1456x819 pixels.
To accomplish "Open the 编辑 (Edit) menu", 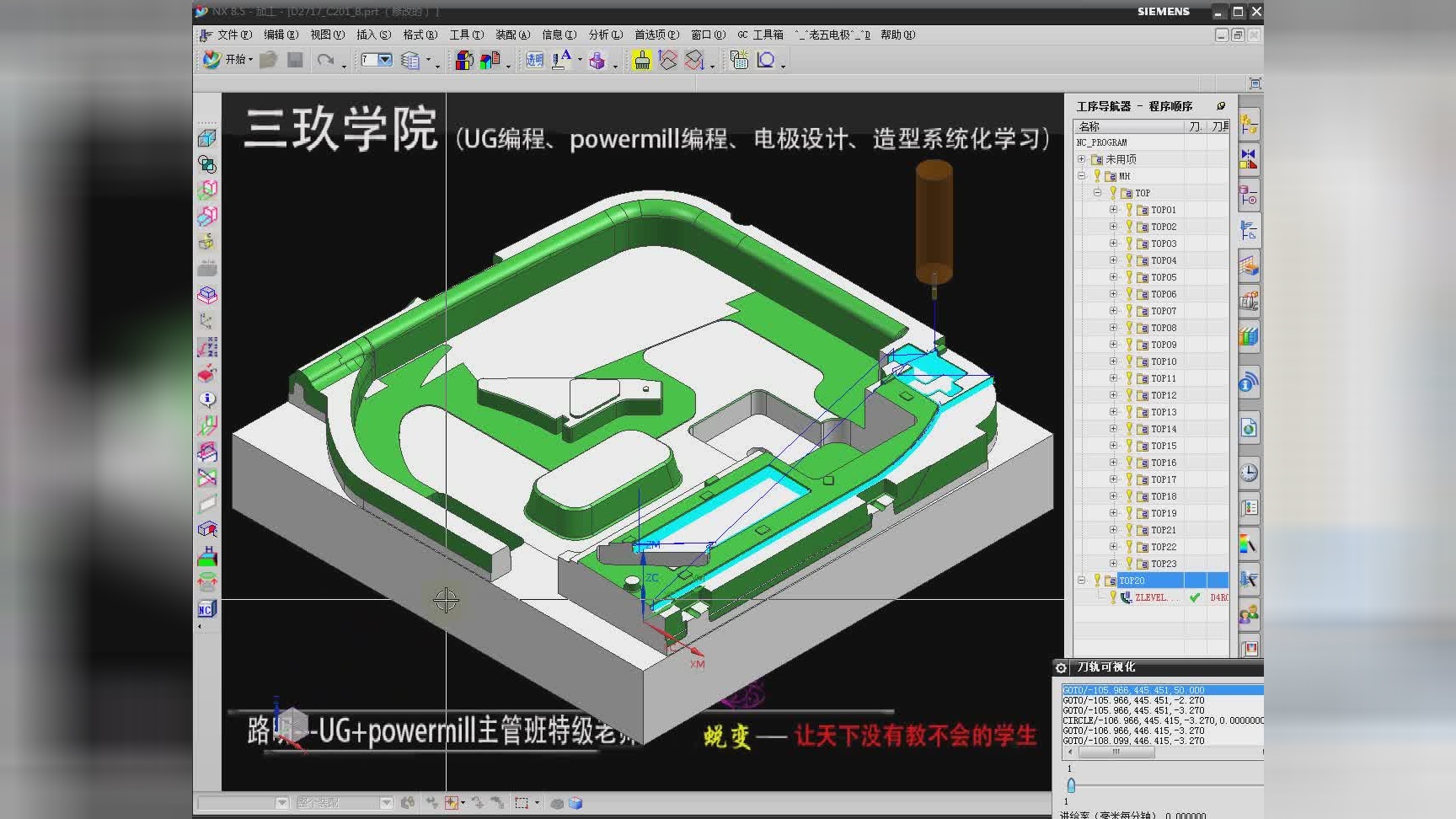I will [x=281, y=35].
